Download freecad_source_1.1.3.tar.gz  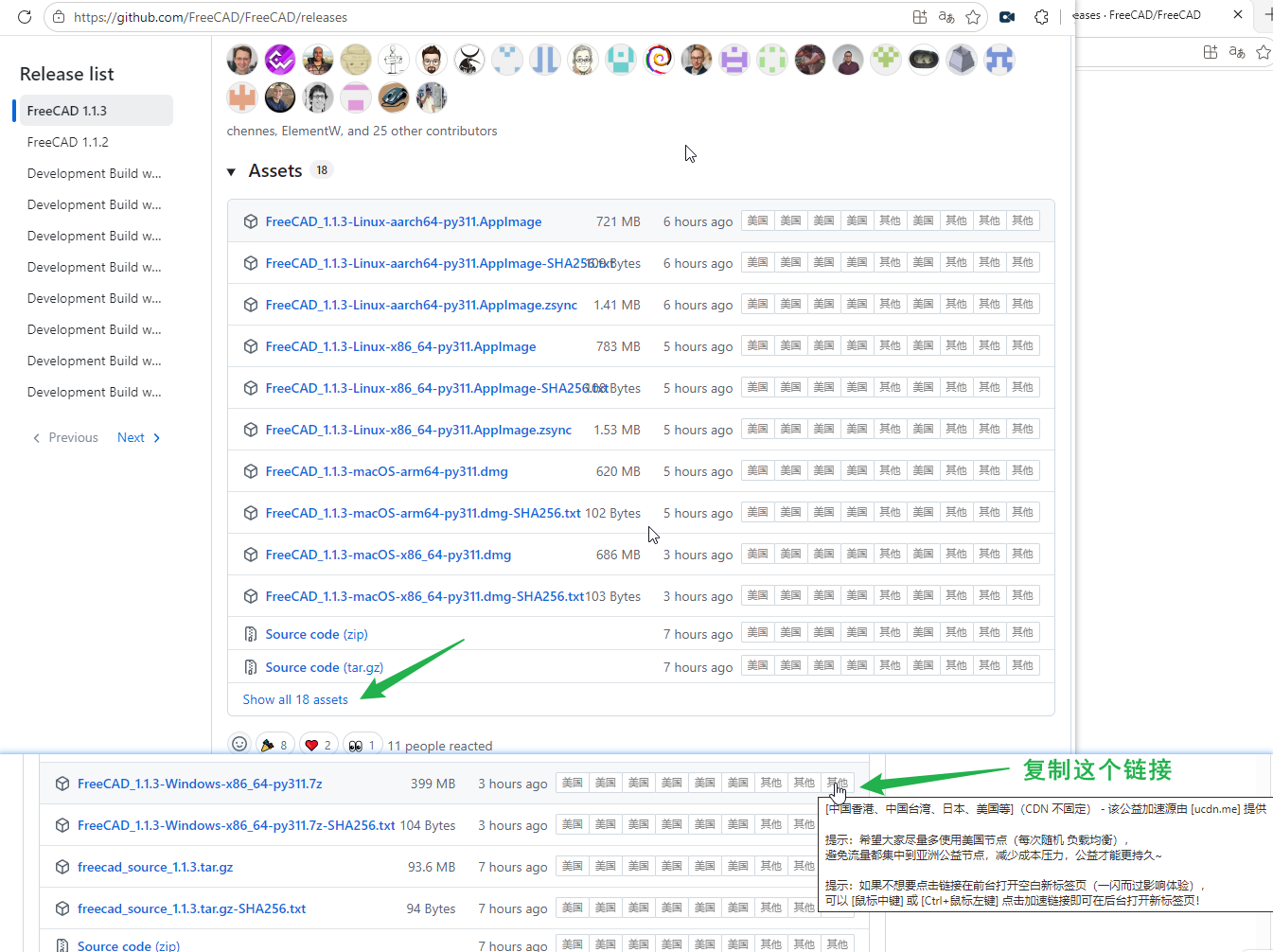pyautogui.click(x=155, y=867)
